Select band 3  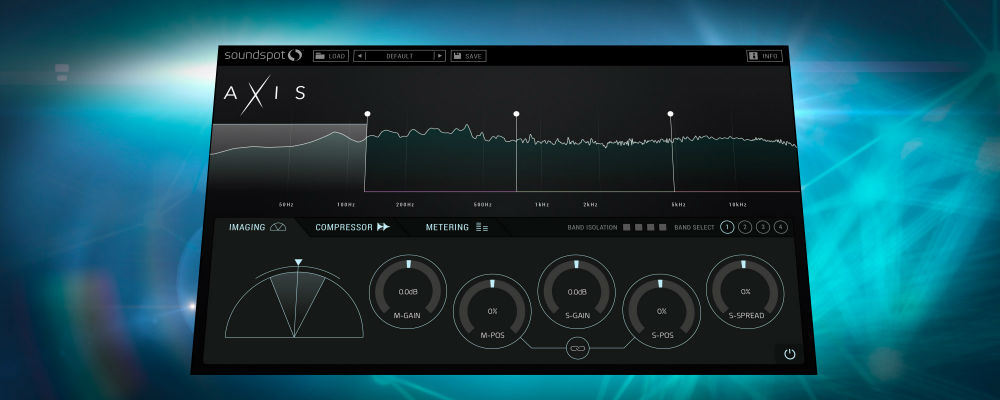point(763,227)
